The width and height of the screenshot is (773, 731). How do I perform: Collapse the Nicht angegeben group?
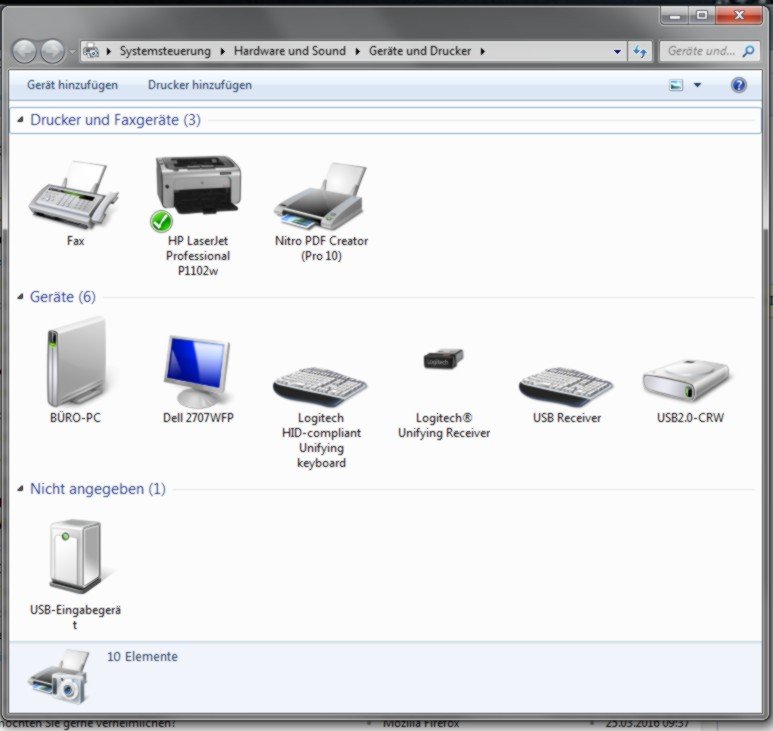20,489
